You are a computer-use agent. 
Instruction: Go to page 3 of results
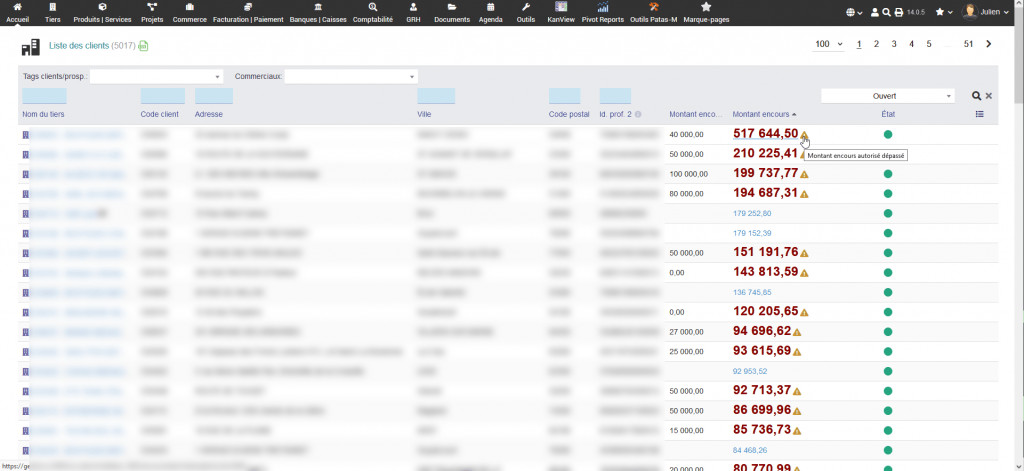894,44
